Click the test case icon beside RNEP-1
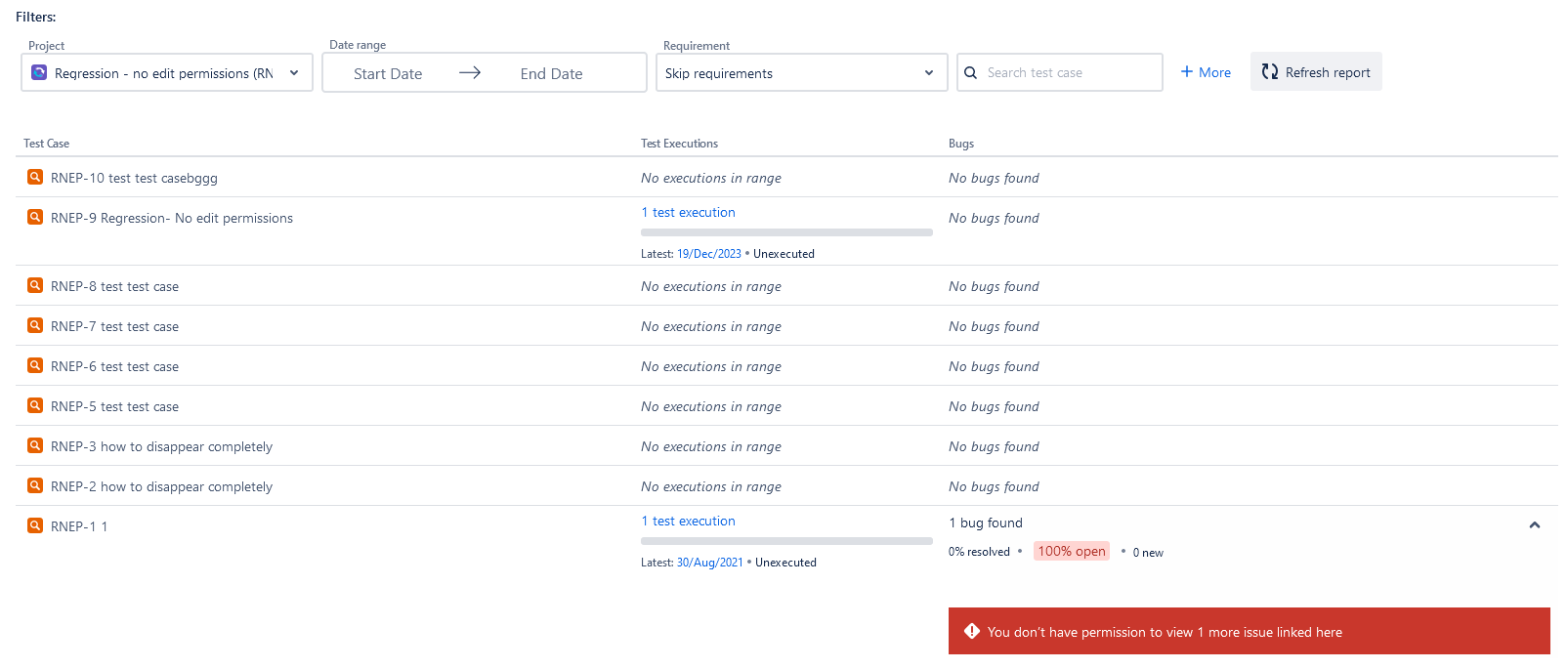 35,525
